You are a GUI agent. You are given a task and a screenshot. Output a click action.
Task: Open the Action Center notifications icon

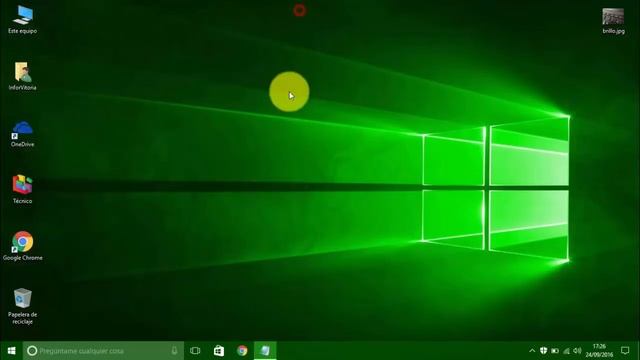(x=625, y=351)
